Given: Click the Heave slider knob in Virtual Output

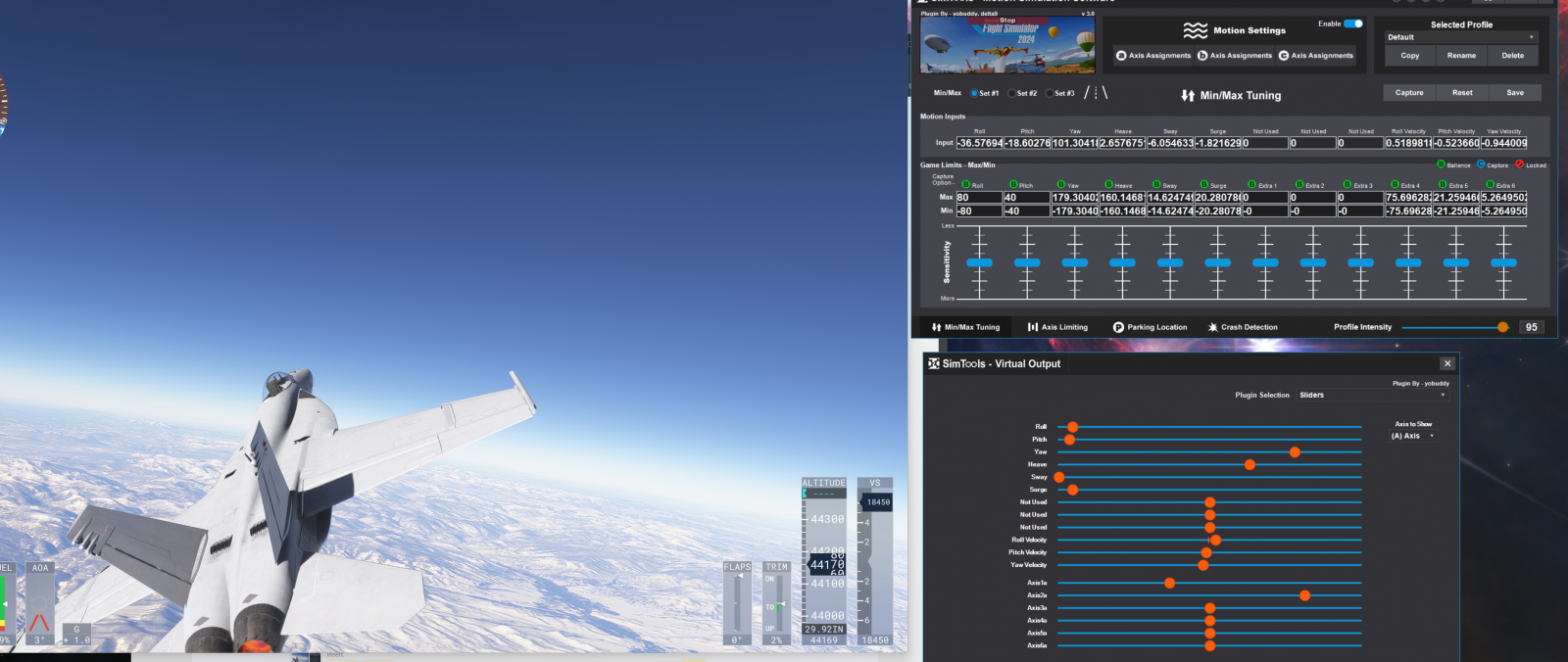Looking at the screenshot, I should tap(1249, 465).
